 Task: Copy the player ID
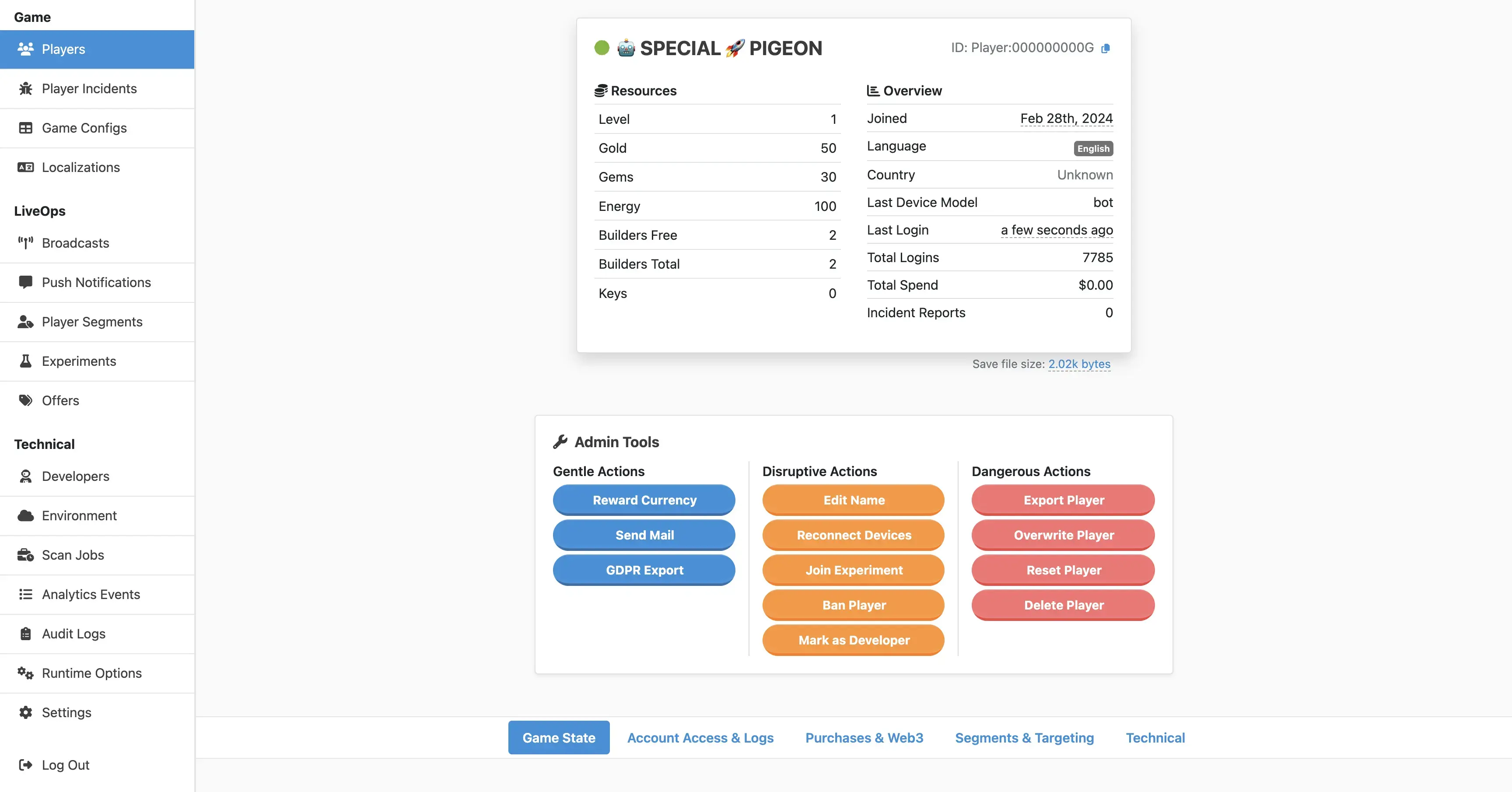[x=1106, y=48]
